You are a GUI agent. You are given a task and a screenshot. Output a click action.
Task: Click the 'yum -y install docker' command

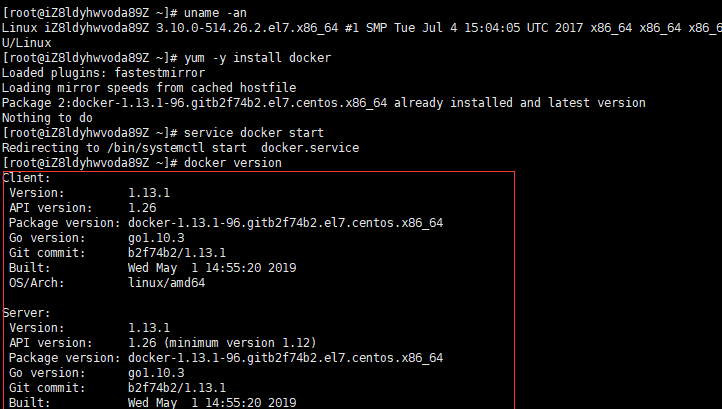pos(257,58)
